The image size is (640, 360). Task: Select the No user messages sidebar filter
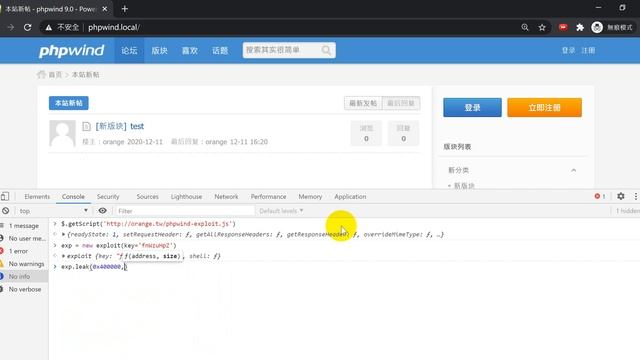click(24, 238)
